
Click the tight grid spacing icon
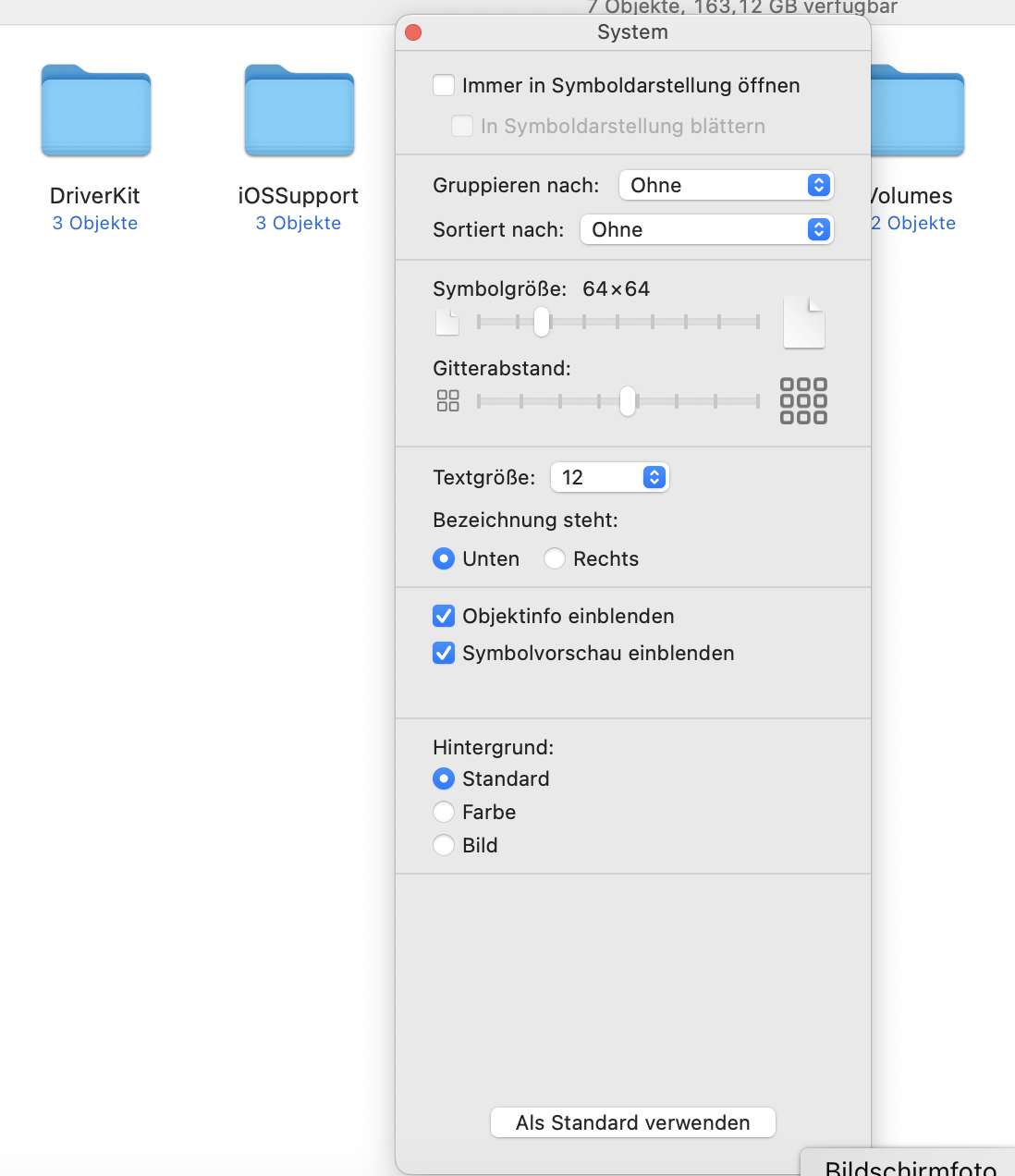[447, 400]
